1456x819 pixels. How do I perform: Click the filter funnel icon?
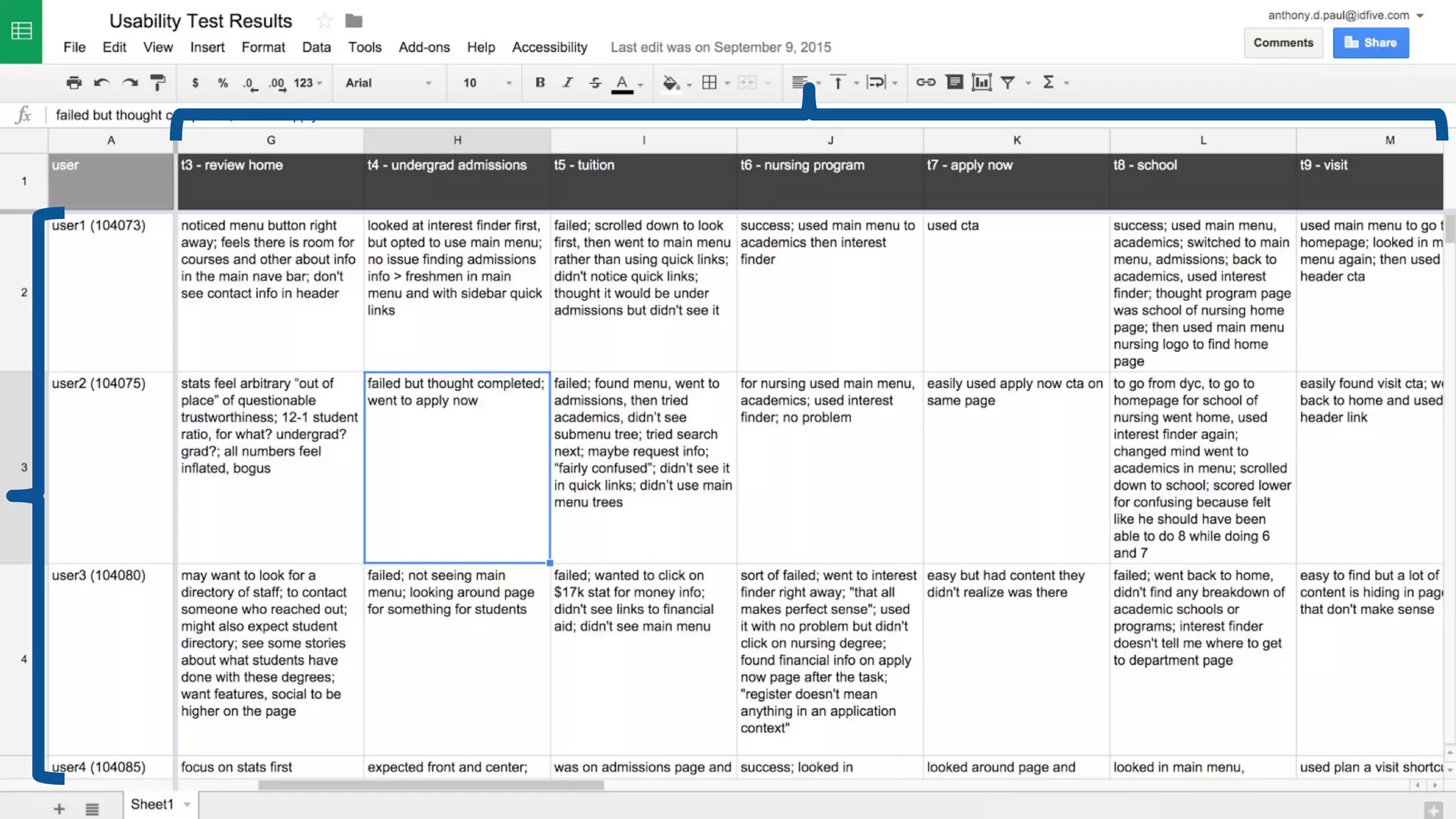tap(1007, 82)
